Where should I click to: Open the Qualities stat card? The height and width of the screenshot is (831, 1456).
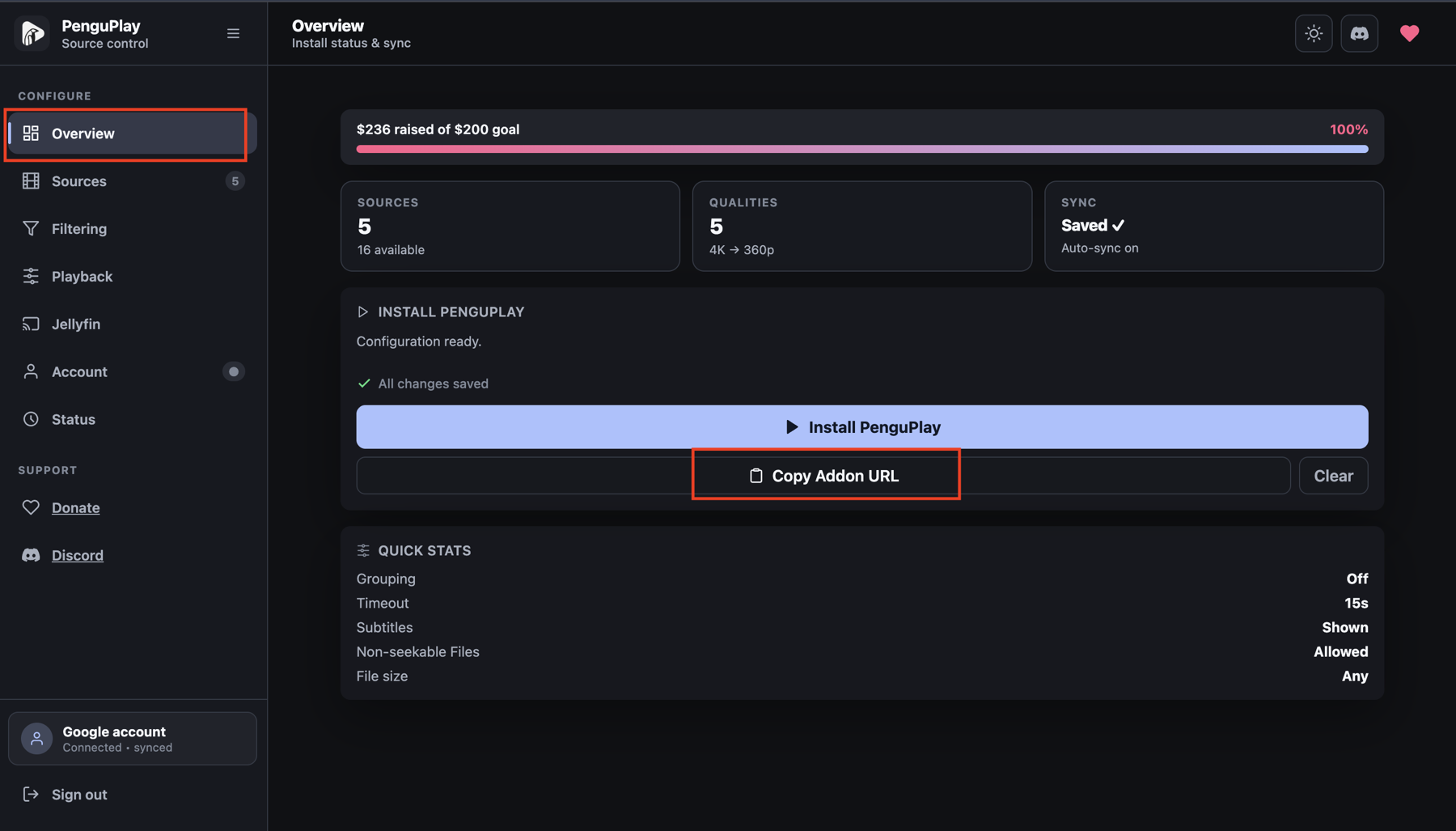tap(862, 227)
